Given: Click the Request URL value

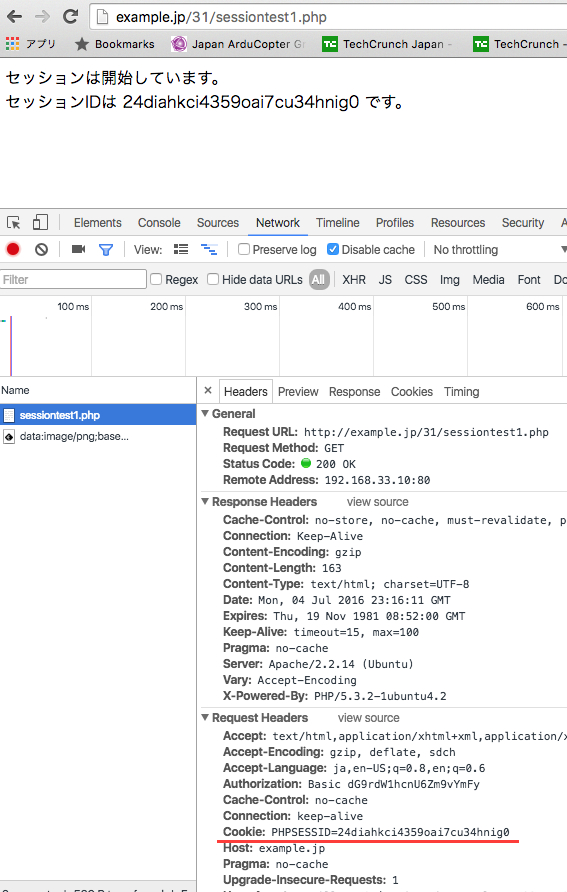Looking at the screenshot, I should point(426,432).
